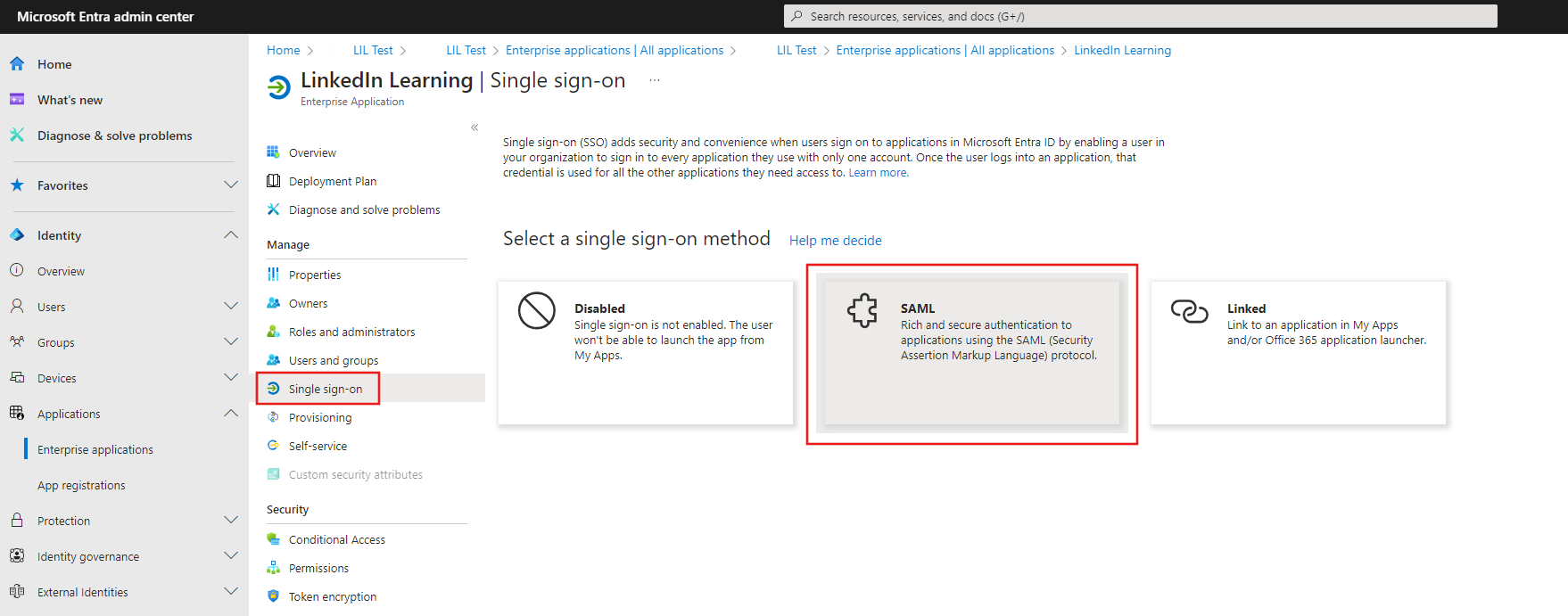
Task: Expand the Devices menu chevron
Action: tap(231, 377)
